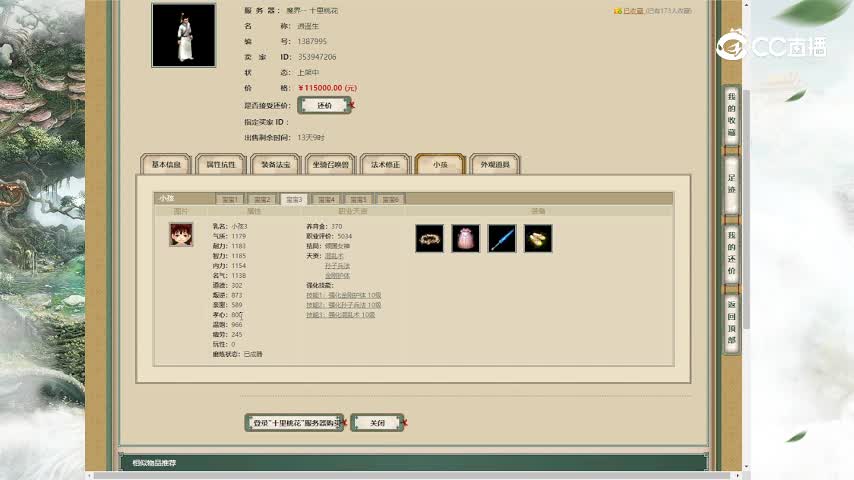Click the vertical scrollbar up arrow
The image size is (854, 480).
tap(747, 4)
